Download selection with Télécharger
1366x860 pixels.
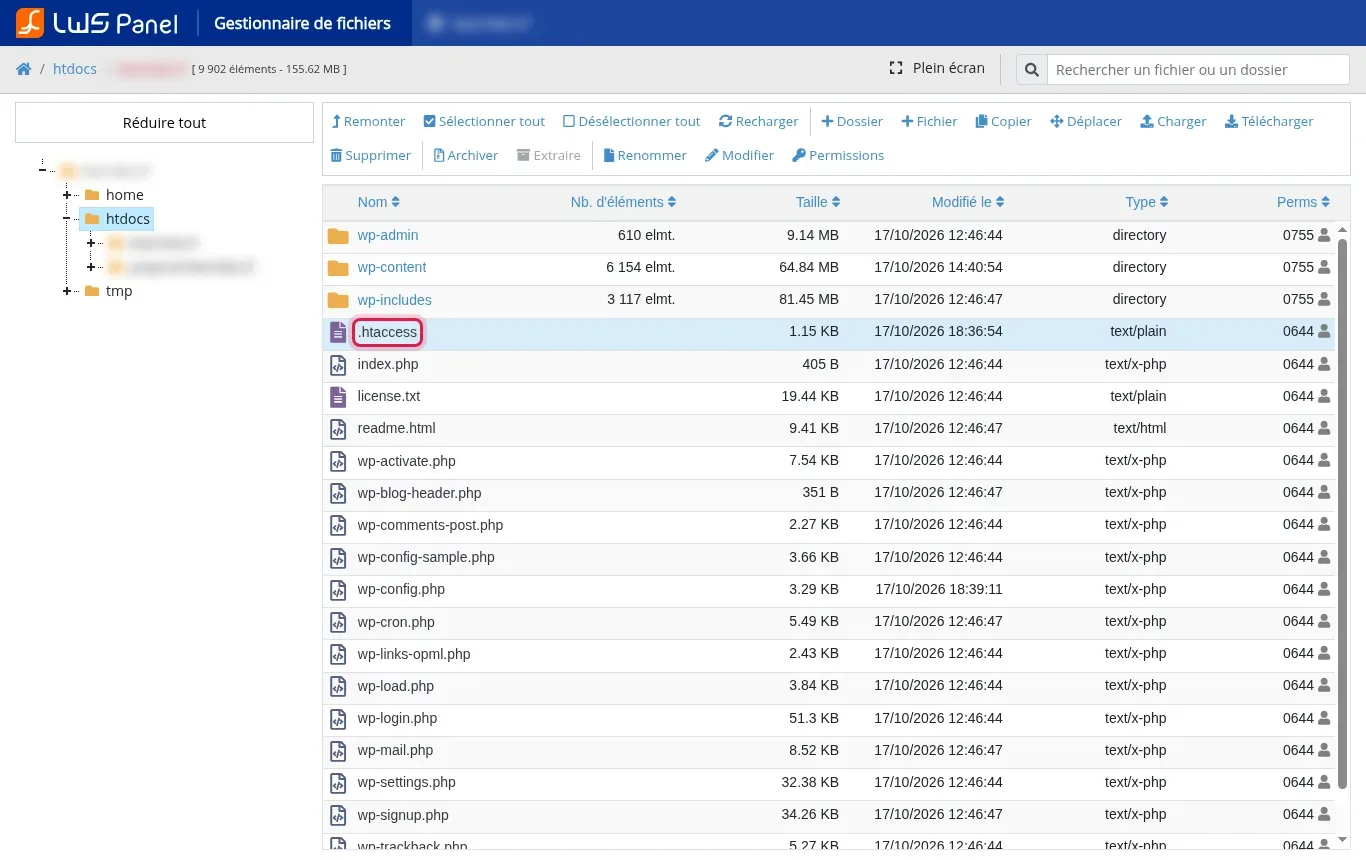point(1269,121)
